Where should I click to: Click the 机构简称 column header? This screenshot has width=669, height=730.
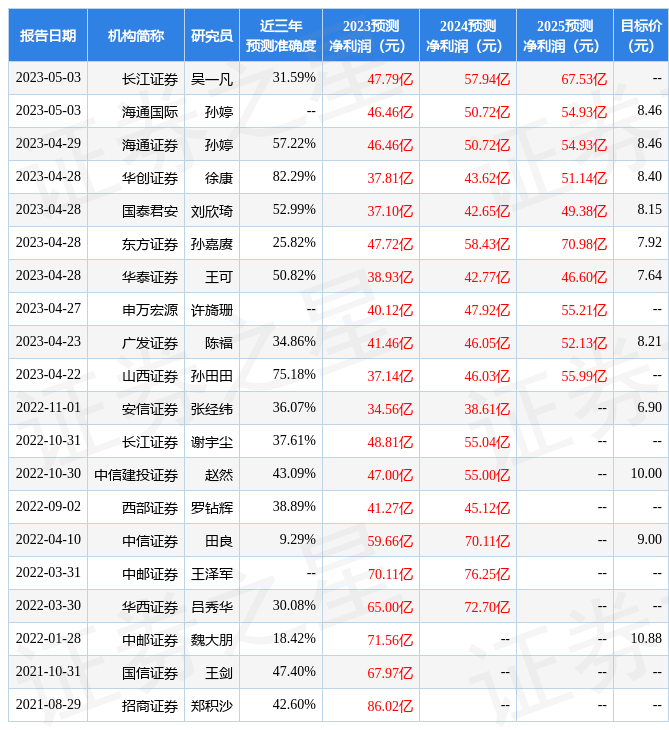[x=136, y=35]
